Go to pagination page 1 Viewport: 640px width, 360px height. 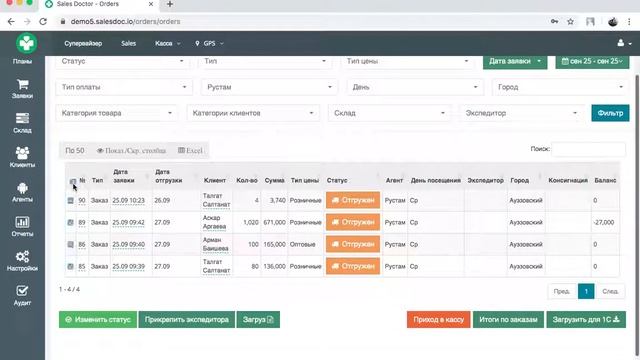click(586, 291)
